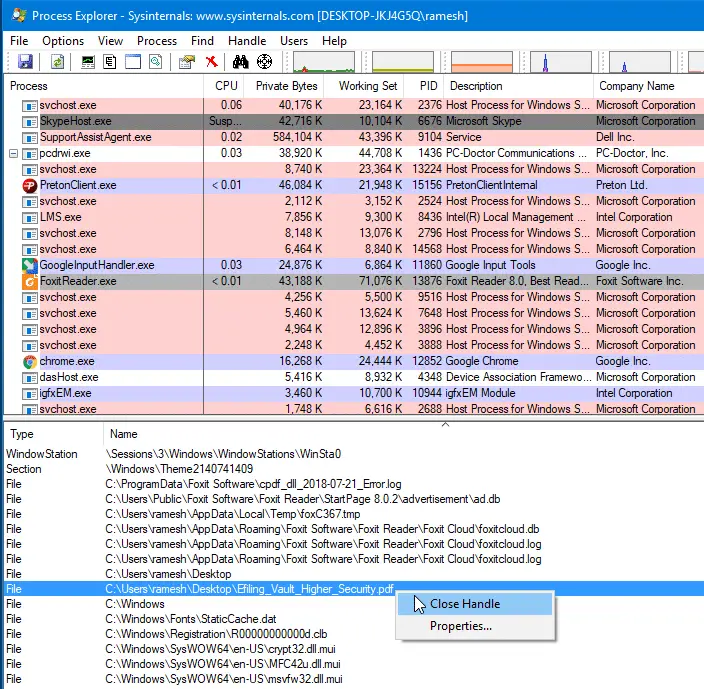This screenshot has width=704, height=689.
Task: Select the SkypeHost.exe process row
Action: coord(354,121)
